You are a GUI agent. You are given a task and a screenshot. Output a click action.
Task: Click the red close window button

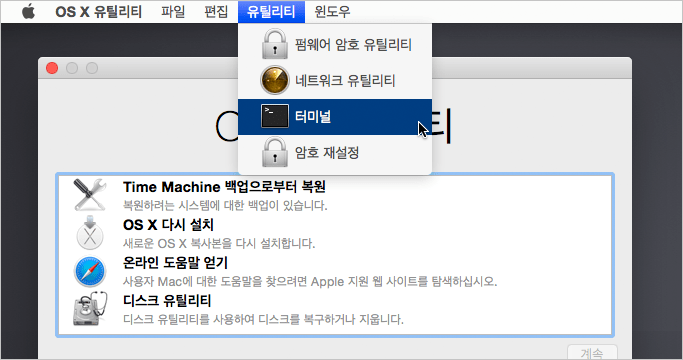pyautogui.click(x=52, y=68)
